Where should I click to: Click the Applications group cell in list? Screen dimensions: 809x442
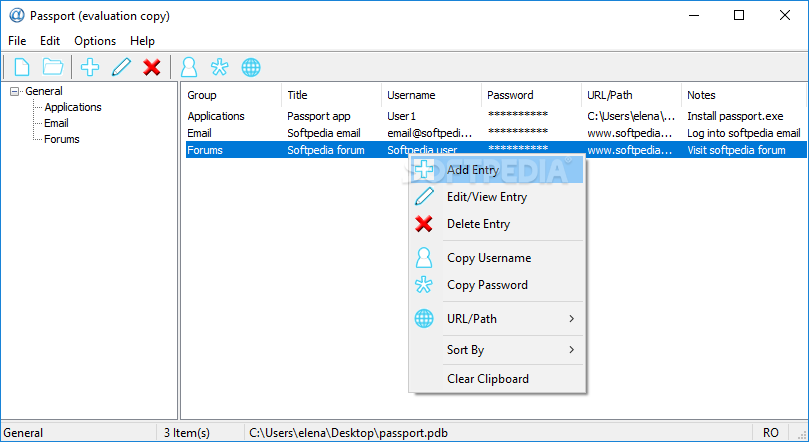click(216, 116)
